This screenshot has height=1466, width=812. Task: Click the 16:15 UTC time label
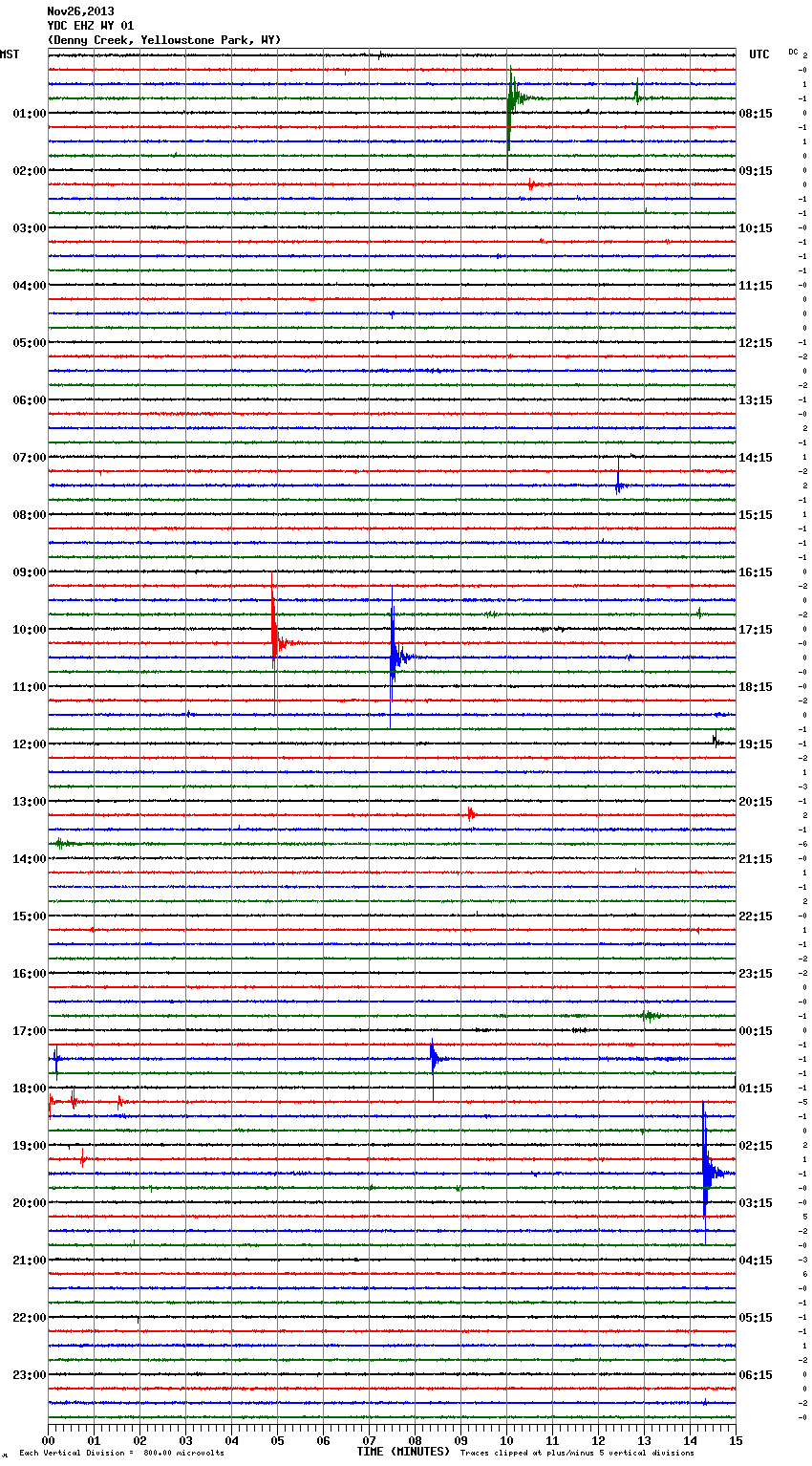(x=756, y=572)
